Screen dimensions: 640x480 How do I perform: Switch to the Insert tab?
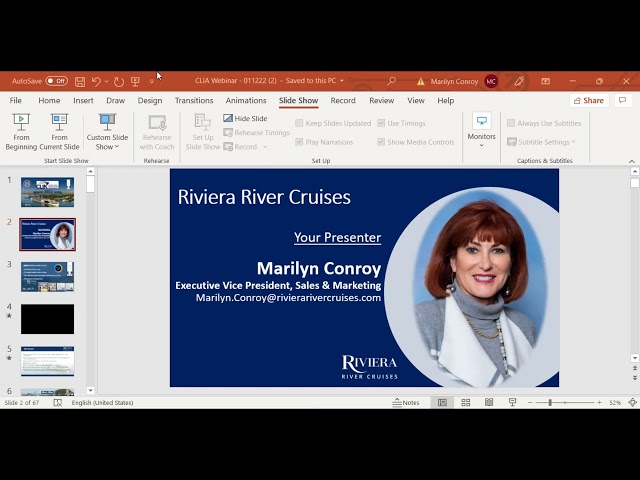83,100
